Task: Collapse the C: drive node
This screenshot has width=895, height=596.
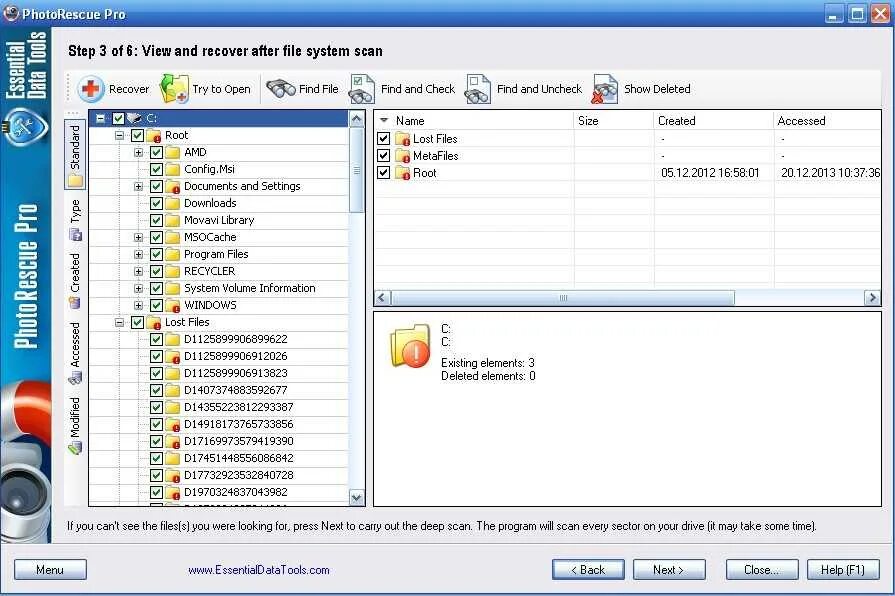Action: click(x=100, y=118)
